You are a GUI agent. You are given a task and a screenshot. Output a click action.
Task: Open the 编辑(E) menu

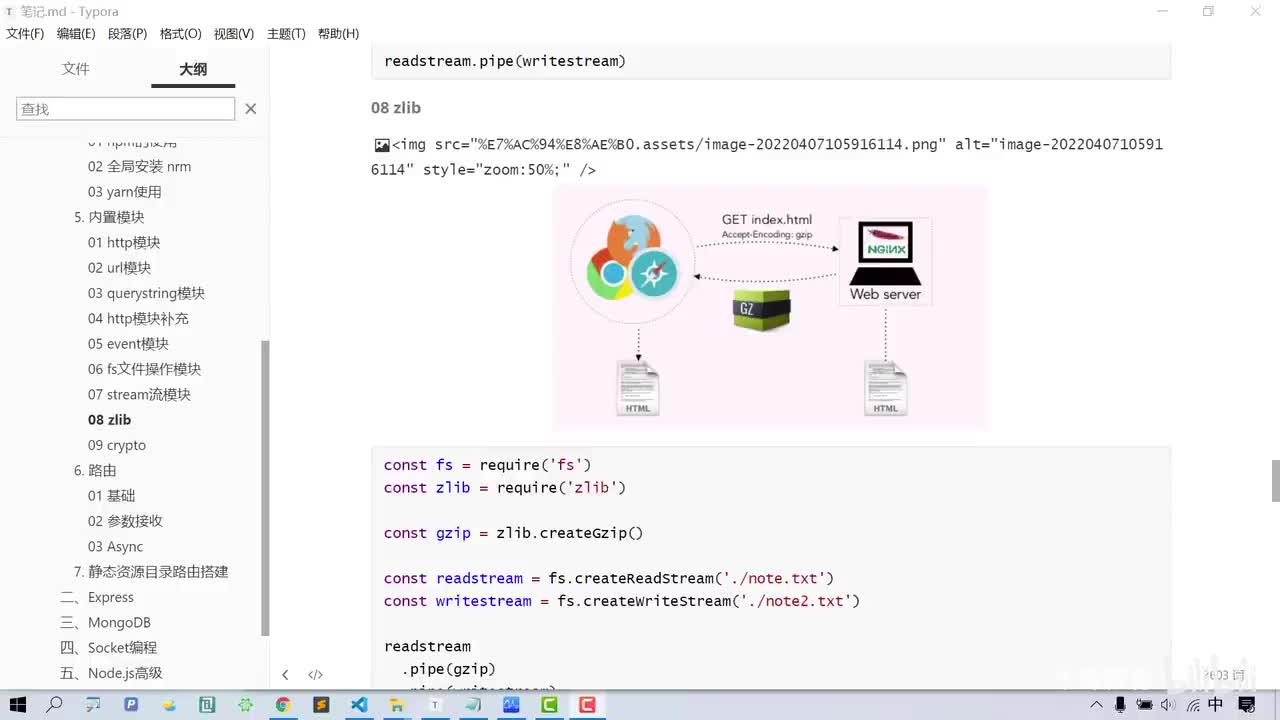[x=76, y=34]
